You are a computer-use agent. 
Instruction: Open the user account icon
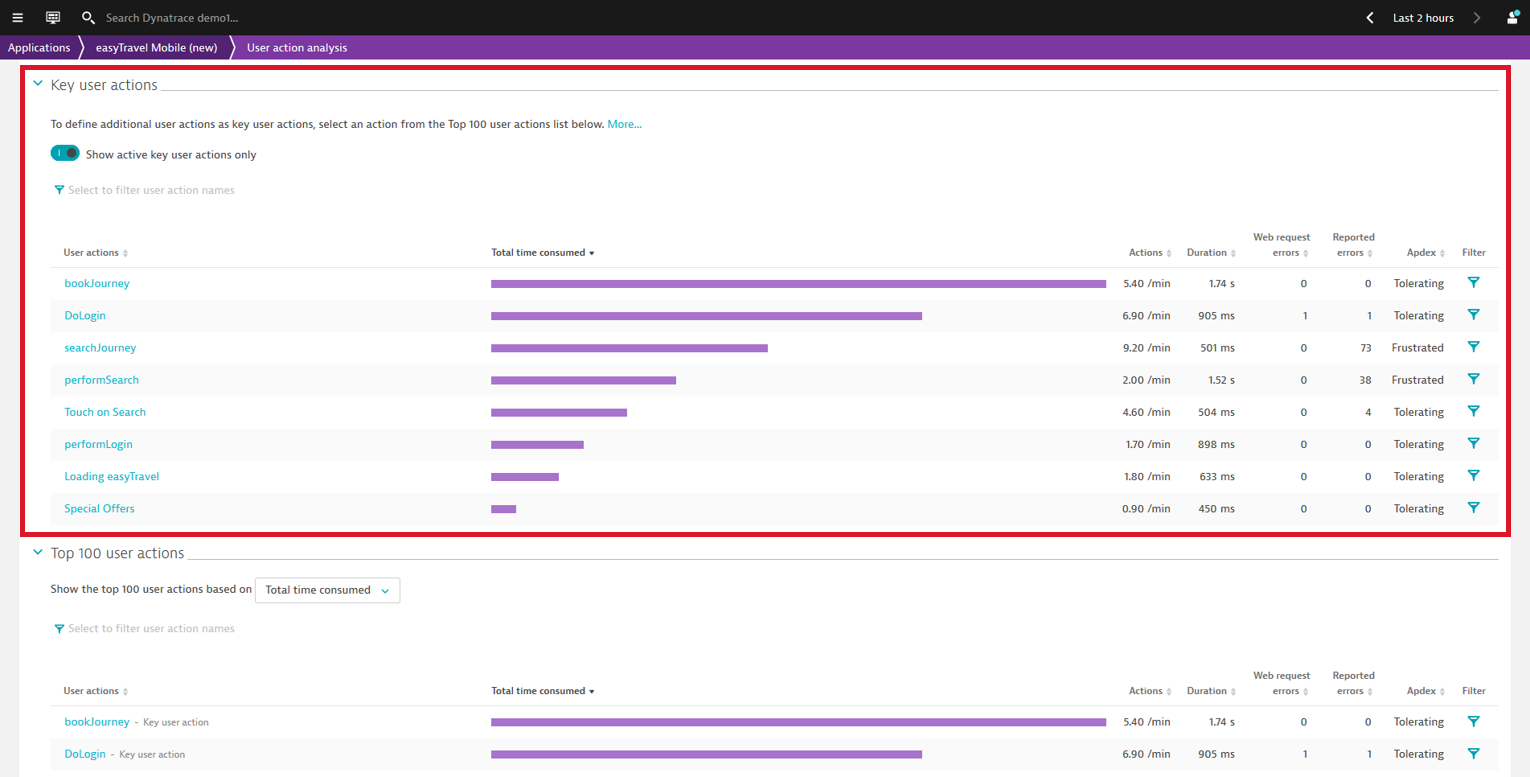(x=1513, y=18)
